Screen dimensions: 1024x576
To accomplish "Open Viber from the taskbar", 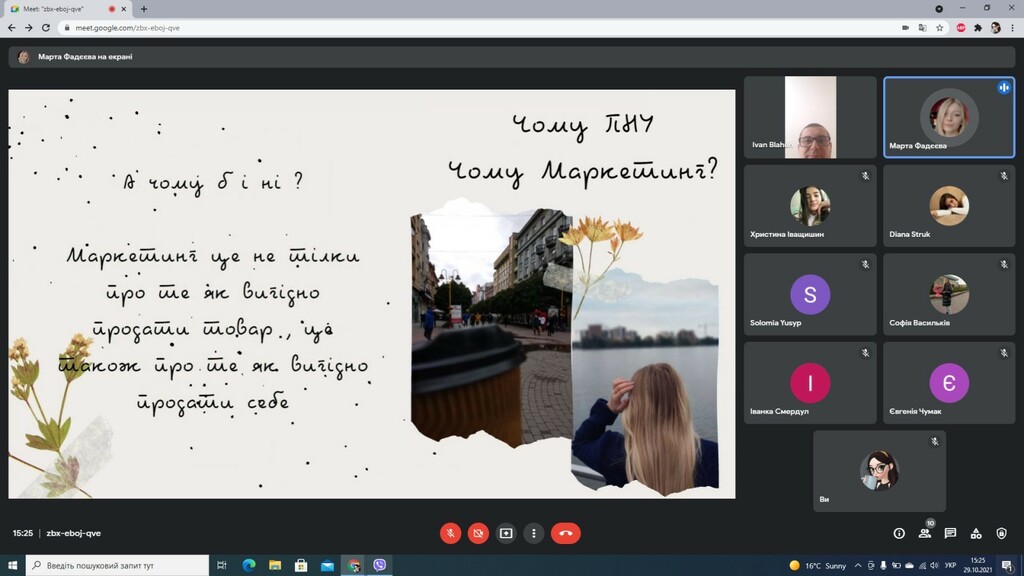I will pos(379,565).
